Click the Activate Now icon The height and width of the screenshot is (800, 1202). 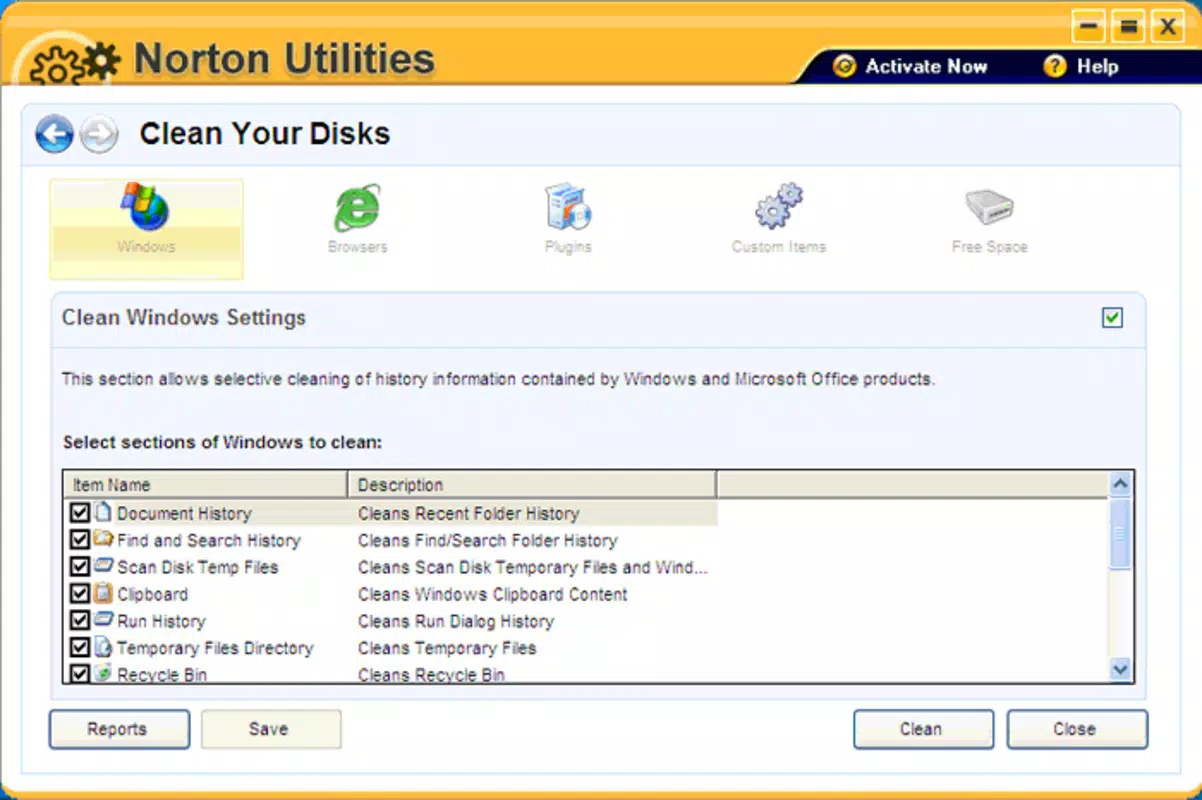pyautogui.click(x=845, y=67)
